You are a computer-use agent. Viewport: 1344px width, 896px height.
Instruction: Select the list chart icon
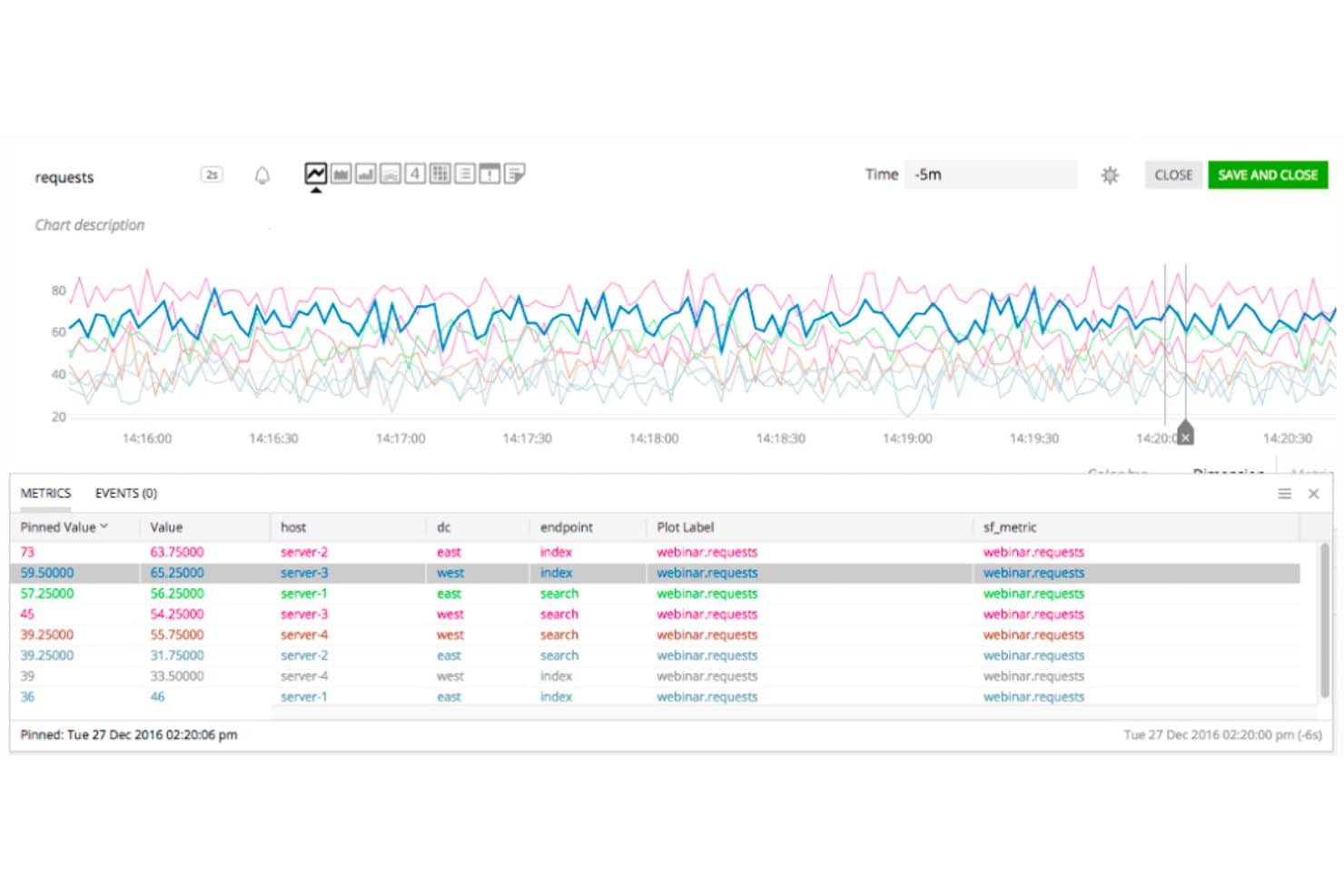tap(465, 173)
